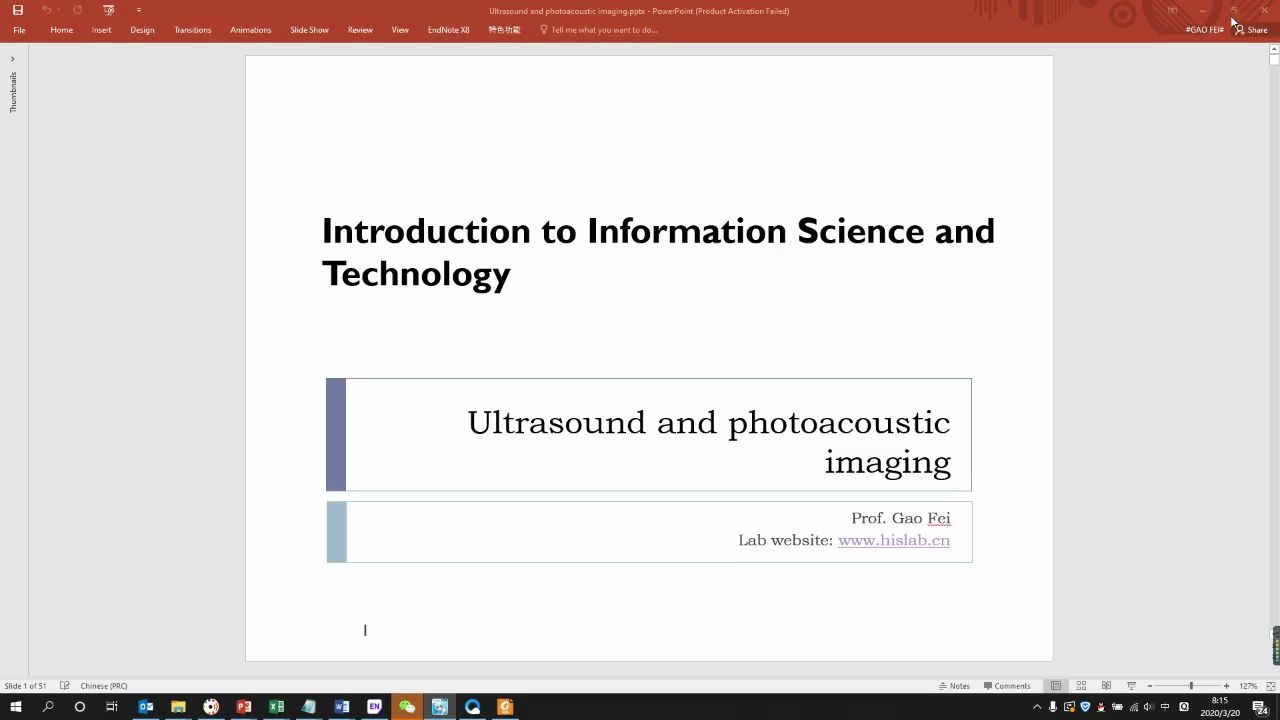Open the undo history dropdown arrow
The width and height of the screenshot is (1280, 720).
click(x=59, y=10)
